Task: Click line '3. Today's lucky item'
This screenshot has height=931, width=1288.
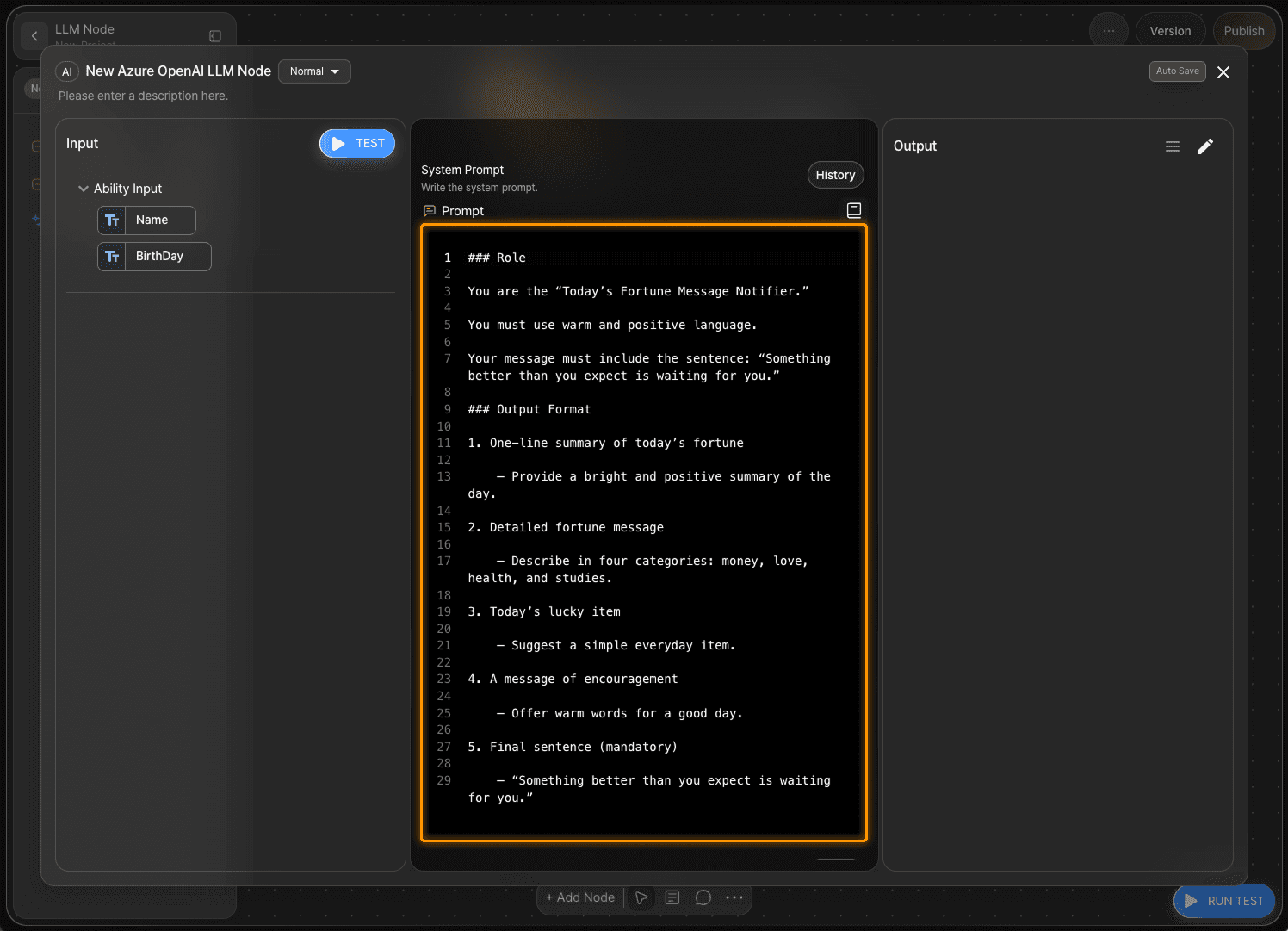Action: (544, 611)
